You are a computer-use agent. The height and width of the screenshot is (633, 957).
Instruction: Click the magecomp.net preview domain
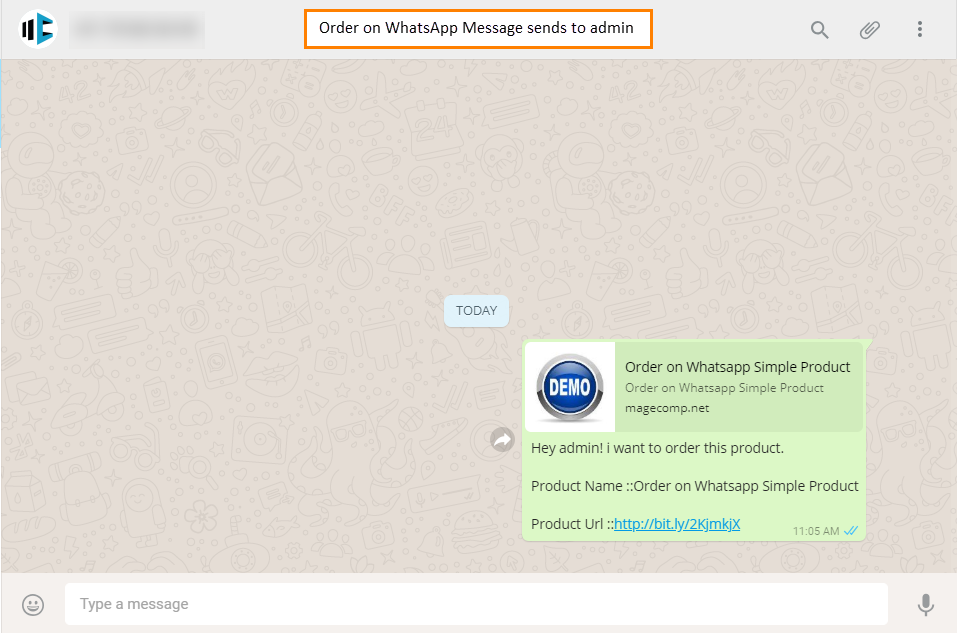point(666,408)
